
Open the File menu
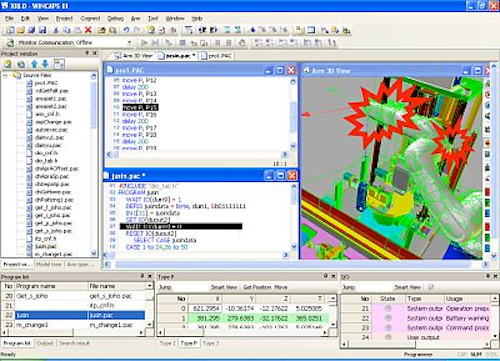point(9,18)
